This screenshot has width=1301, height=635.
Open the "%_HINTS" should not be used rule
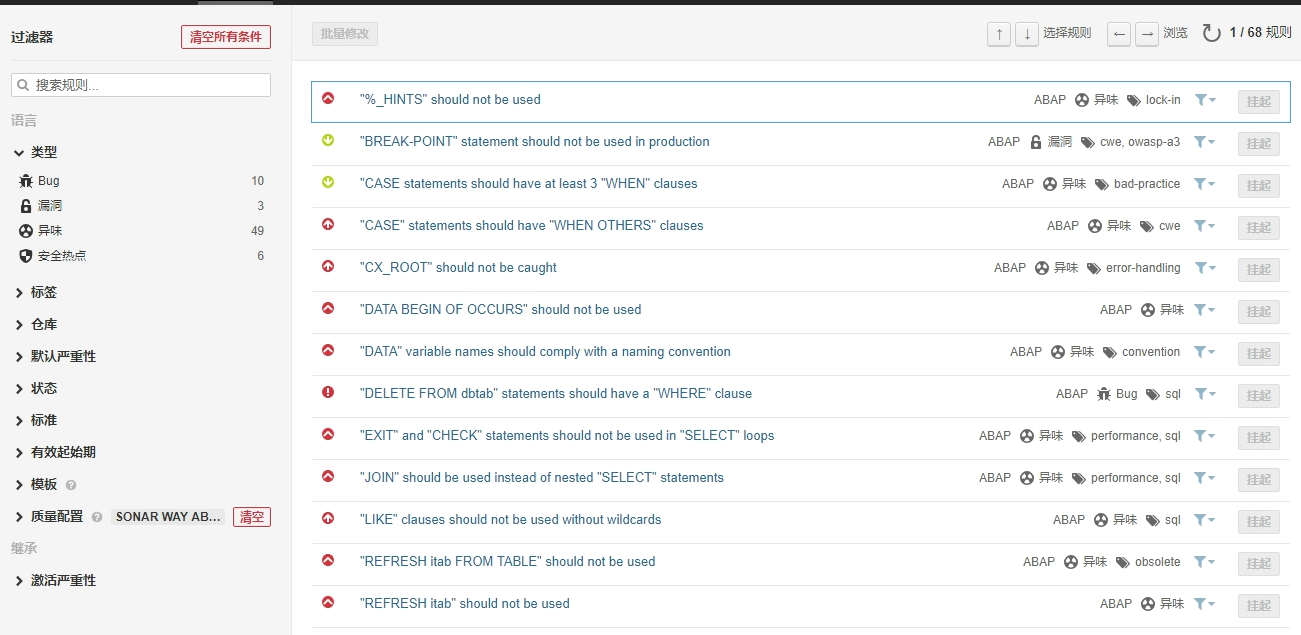[x=450, y=100]
